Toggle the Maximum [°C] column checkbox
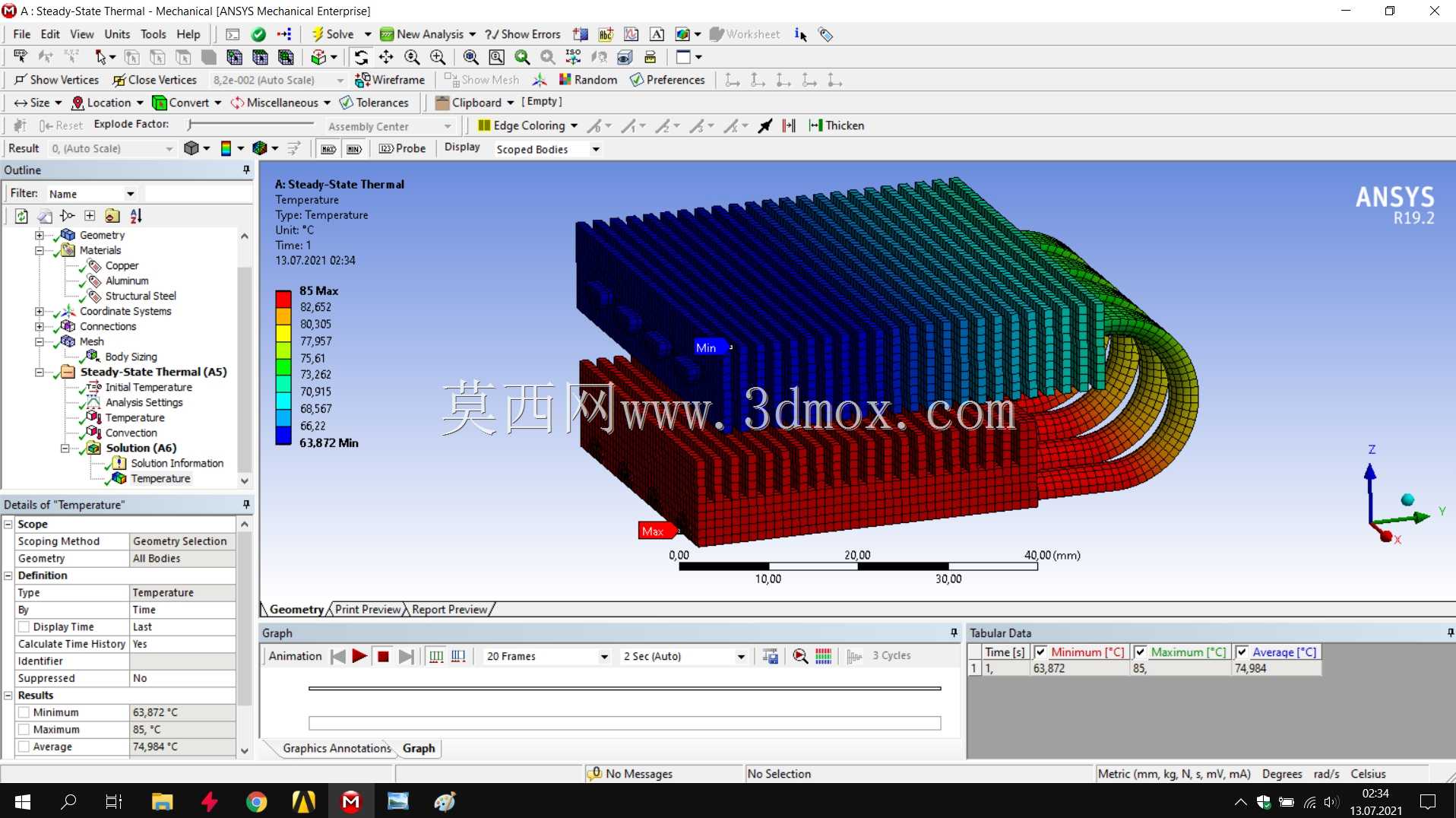The image size is (1456, 818). [1140, 652]
